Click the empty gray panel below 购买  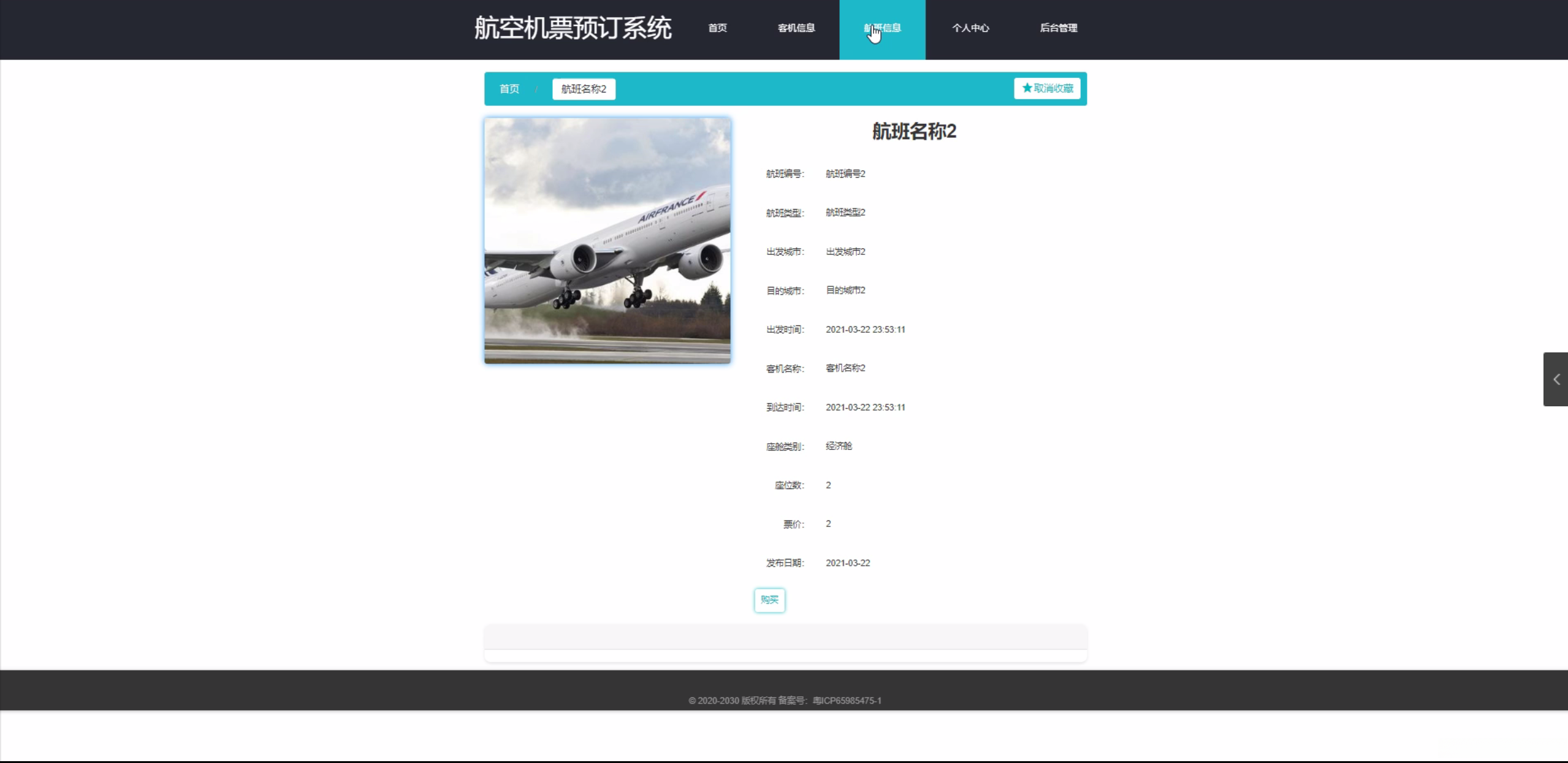point(785,637)
